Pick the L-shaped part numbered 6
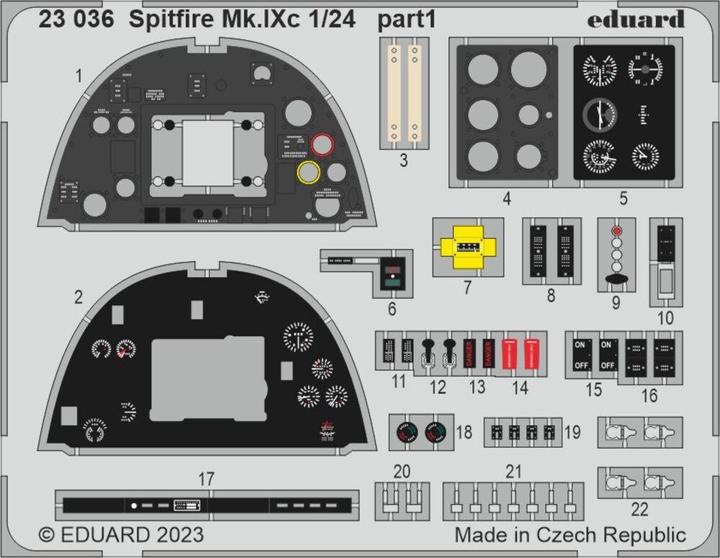The image size is (720, 558). pyautogui.click(x=366, y=273)
